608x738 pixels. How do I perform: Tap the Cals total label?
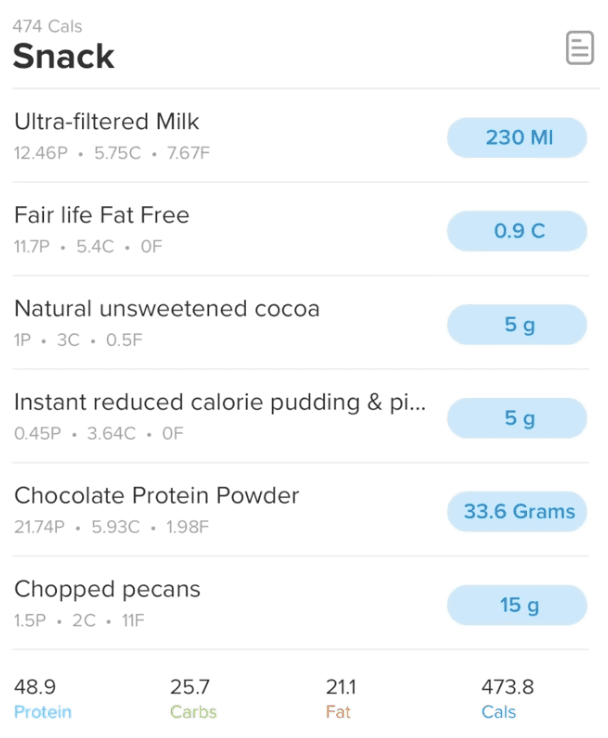point(498,712)
